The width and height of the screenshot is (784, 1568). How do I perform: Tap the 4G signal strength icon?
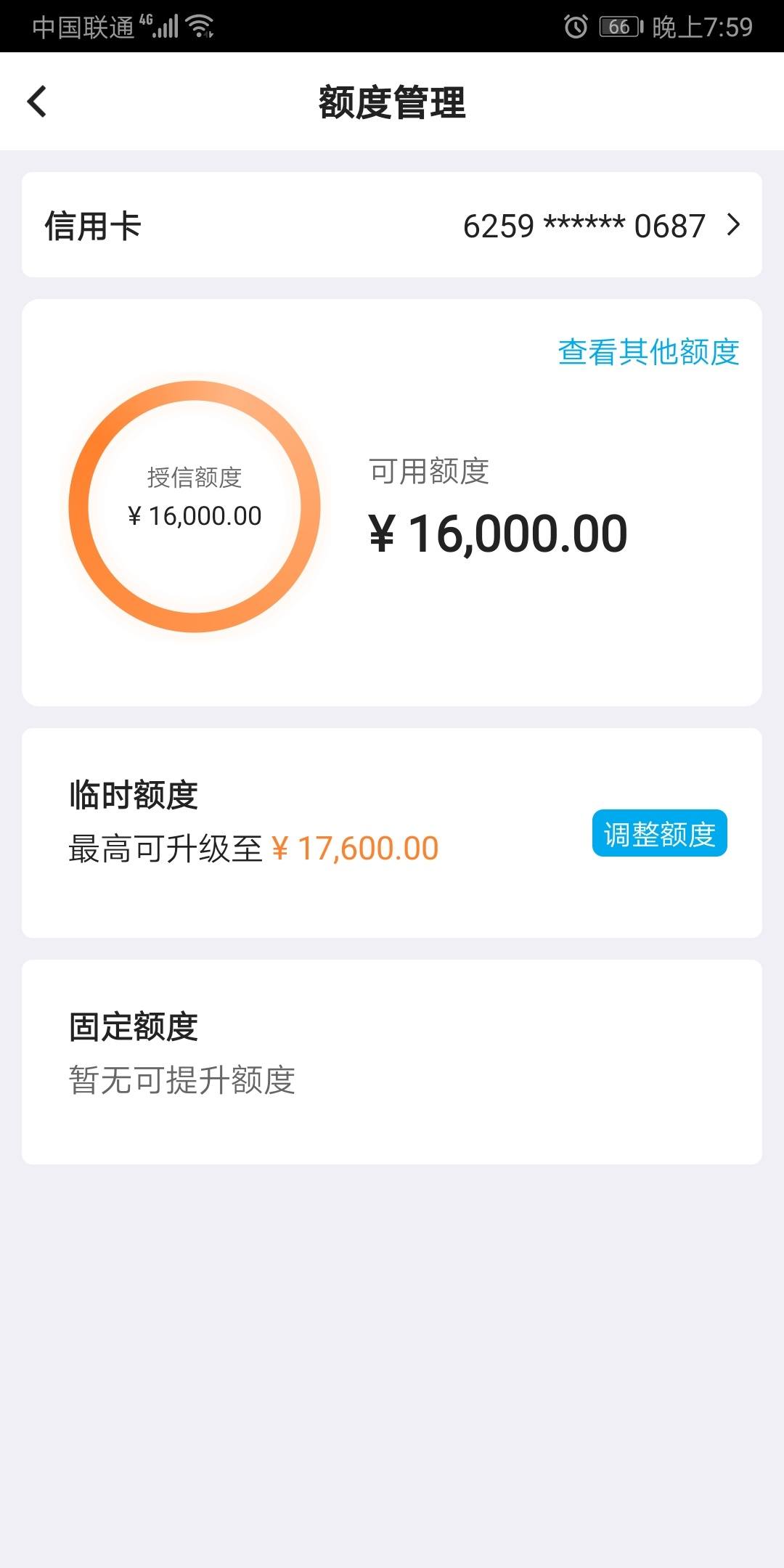click(x=160, y=26)
